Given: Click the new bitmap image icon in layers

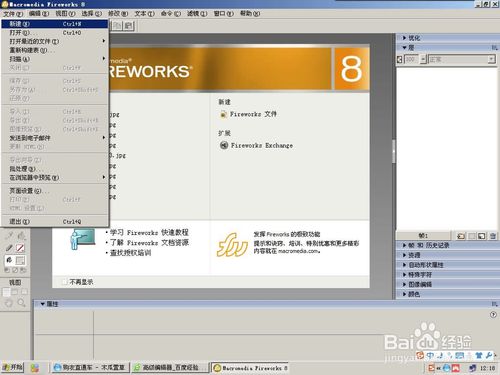Looking at the screenshot, I should coord(482,236).
